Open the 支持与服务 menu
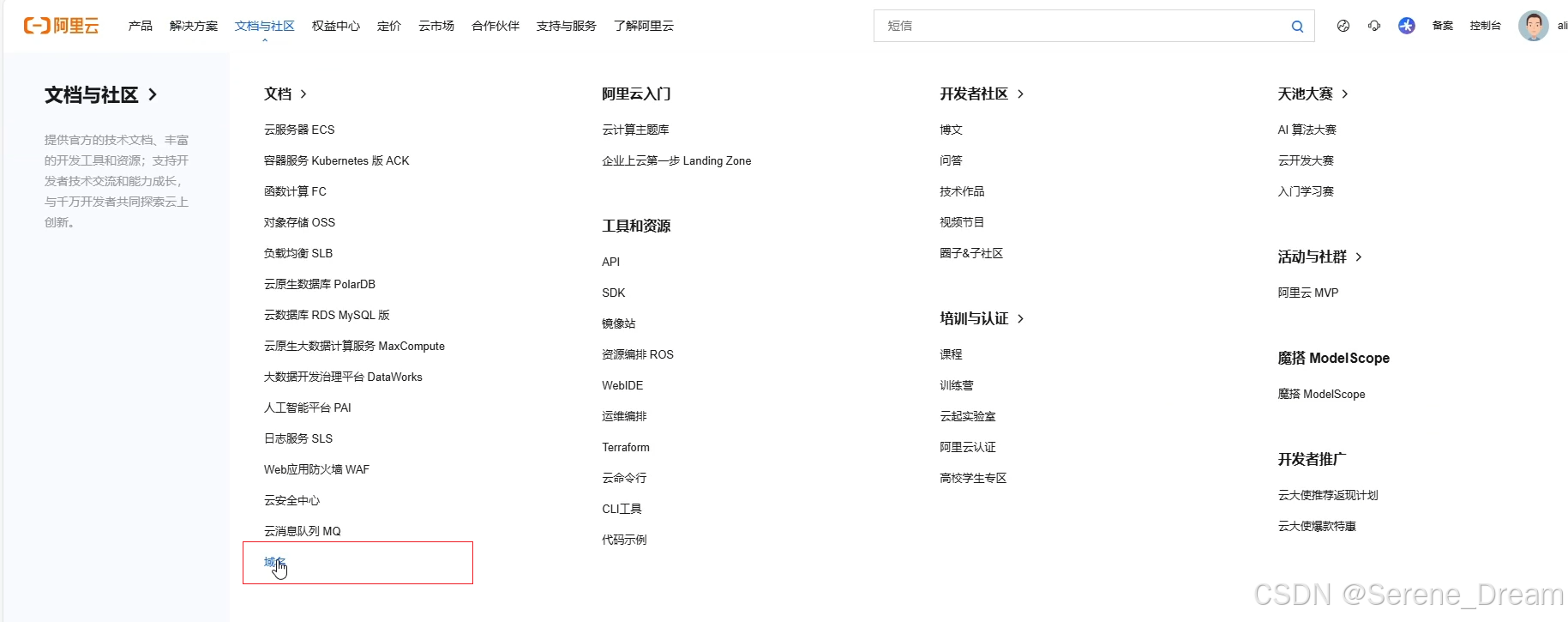Viewport: 1568px width, 622px height. (x=567, y=26)
